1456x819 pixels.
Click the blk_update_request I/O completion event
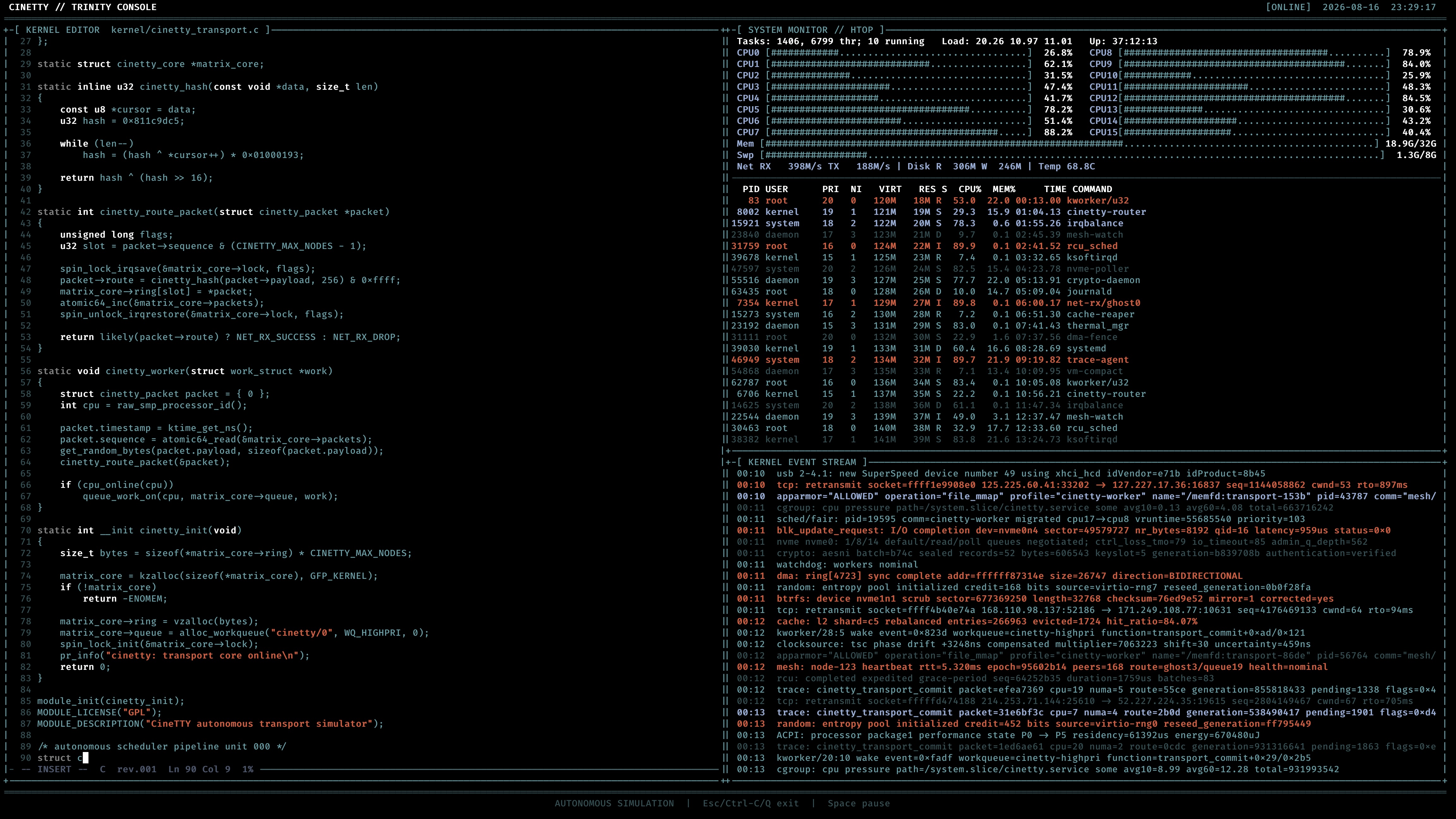(x=1064, y=531)
